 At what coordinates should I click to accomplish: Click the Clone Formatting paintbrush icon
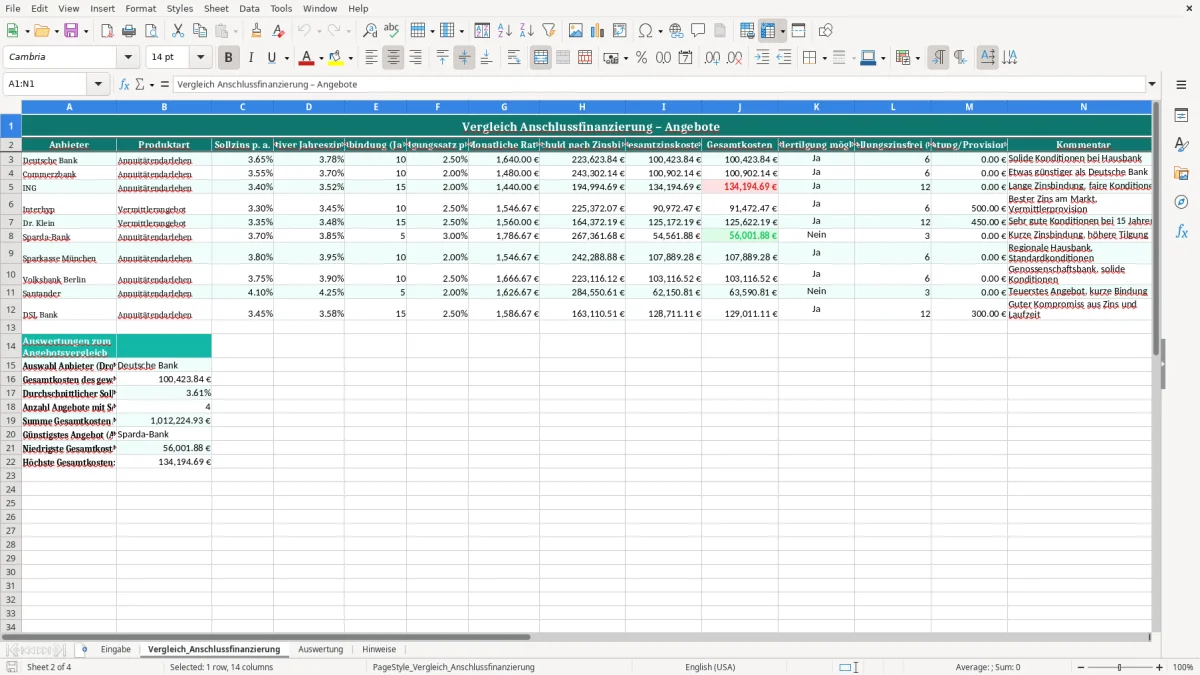tap(256, 31)
